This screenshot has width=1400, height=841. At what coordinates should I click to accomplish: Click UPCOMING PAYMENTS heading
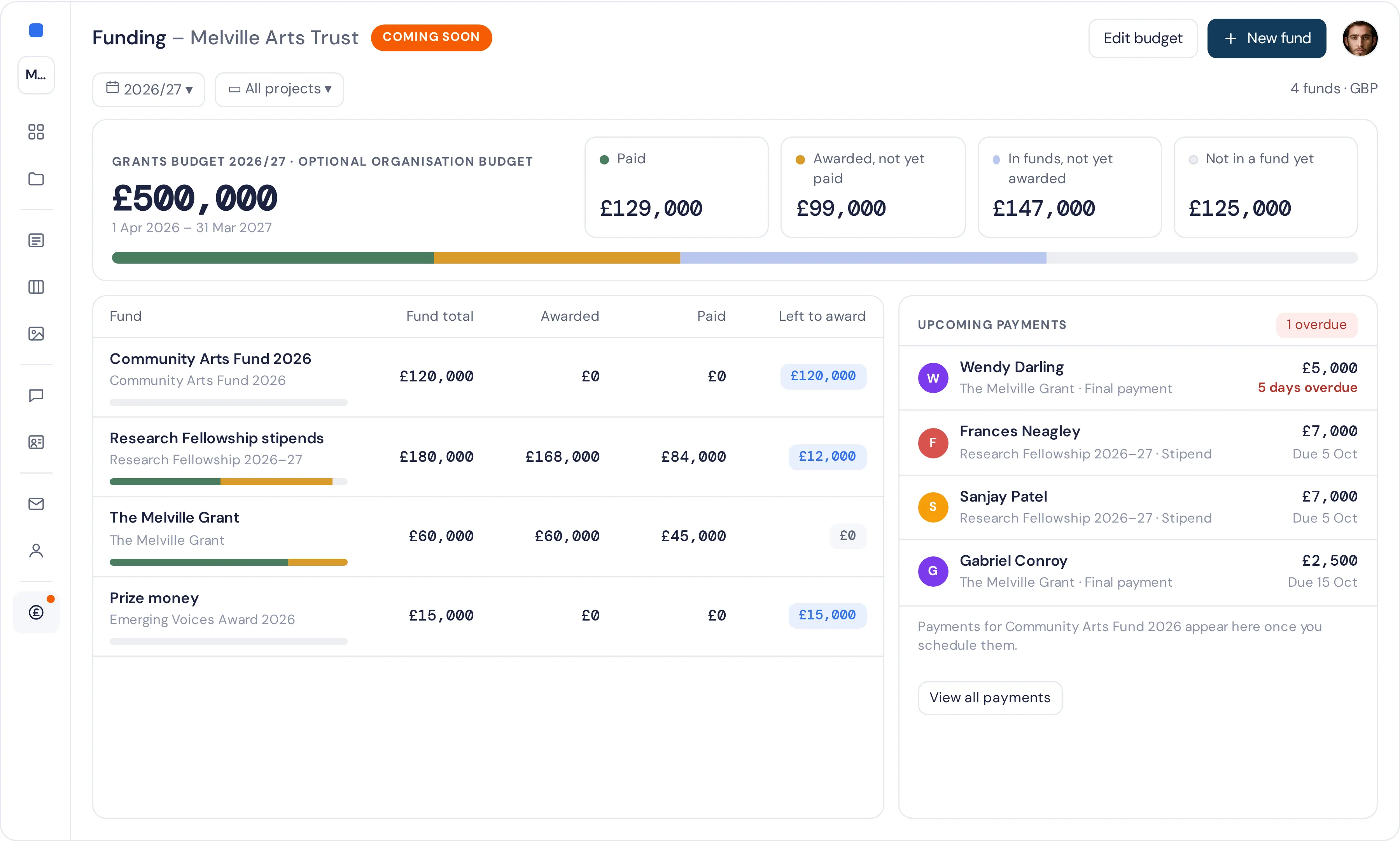pyautogui.click(x=992, y=325)
